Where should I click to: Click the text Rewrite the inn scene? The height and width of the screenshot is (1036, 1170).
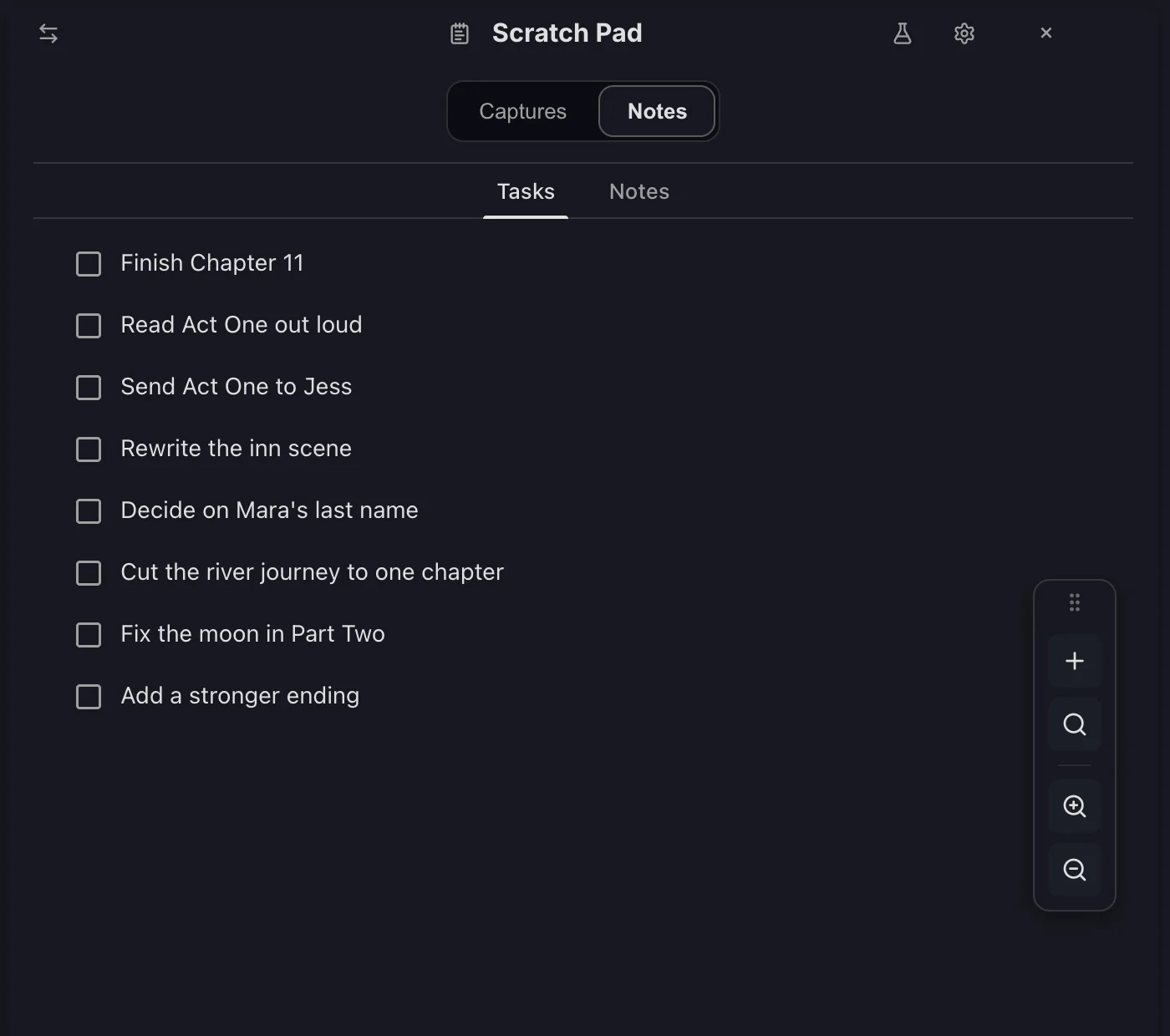[x=237, y=449]
